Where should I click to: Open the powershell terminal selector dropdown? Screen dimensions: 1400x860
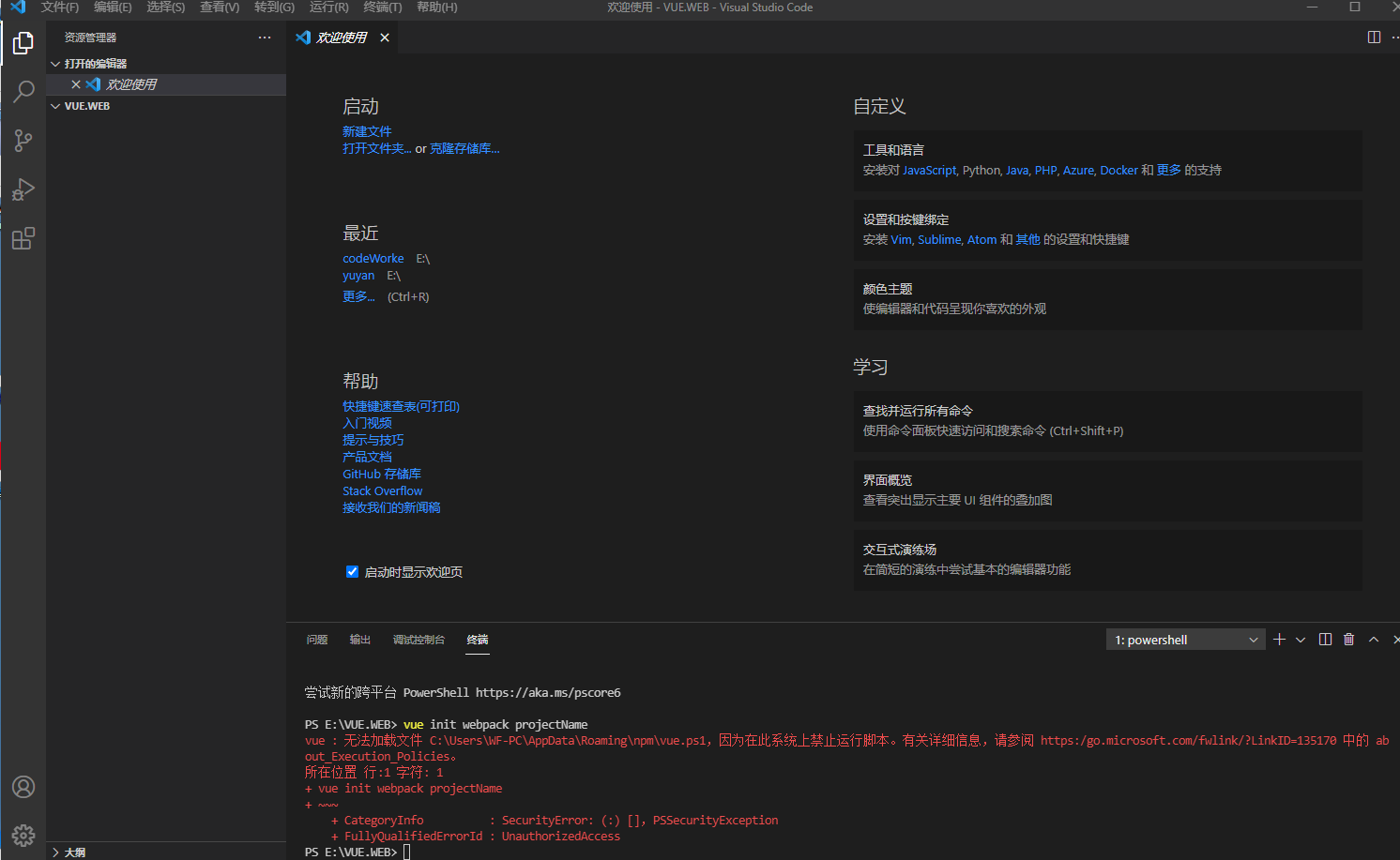[x=1186, y=640]
